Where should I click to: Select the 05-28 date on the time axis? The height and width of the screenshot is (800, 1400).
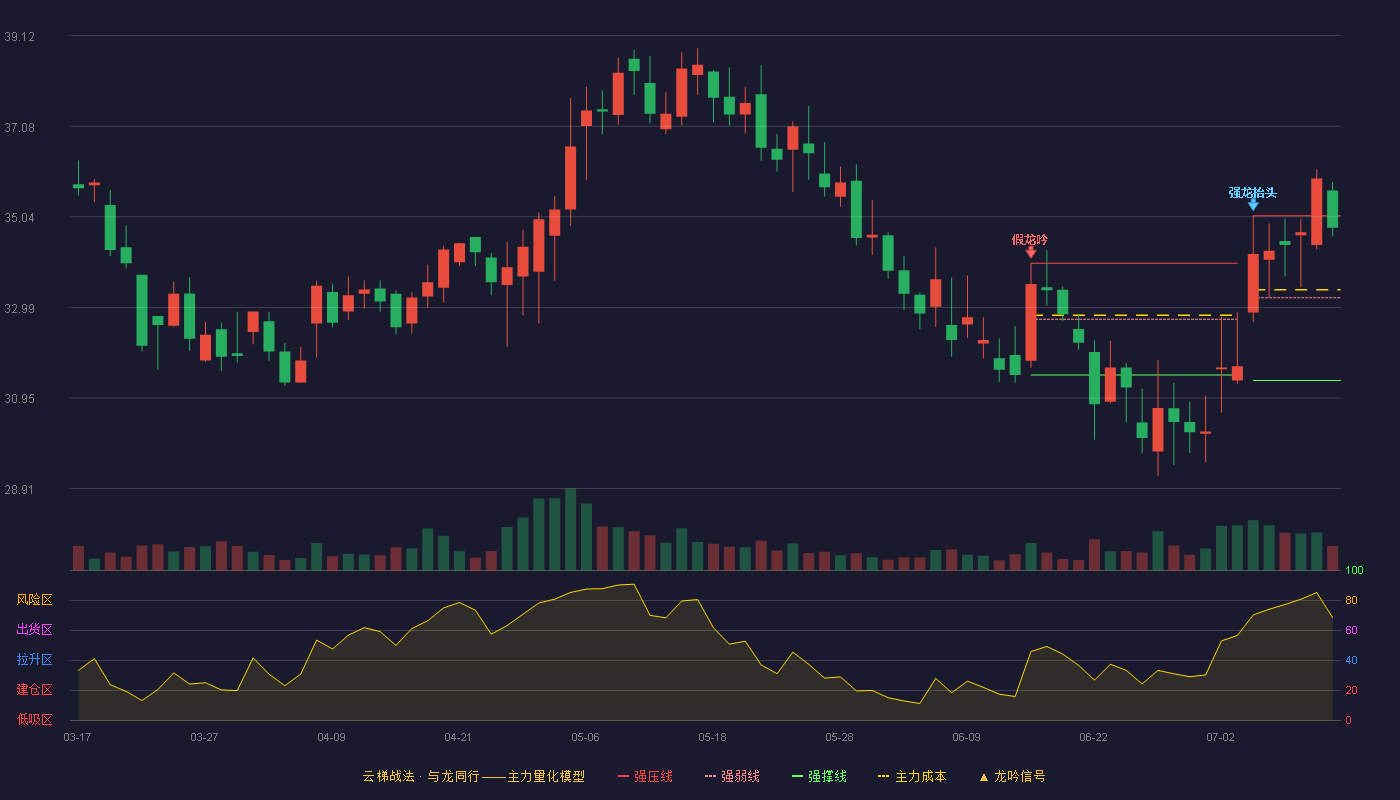pos(839,737)
